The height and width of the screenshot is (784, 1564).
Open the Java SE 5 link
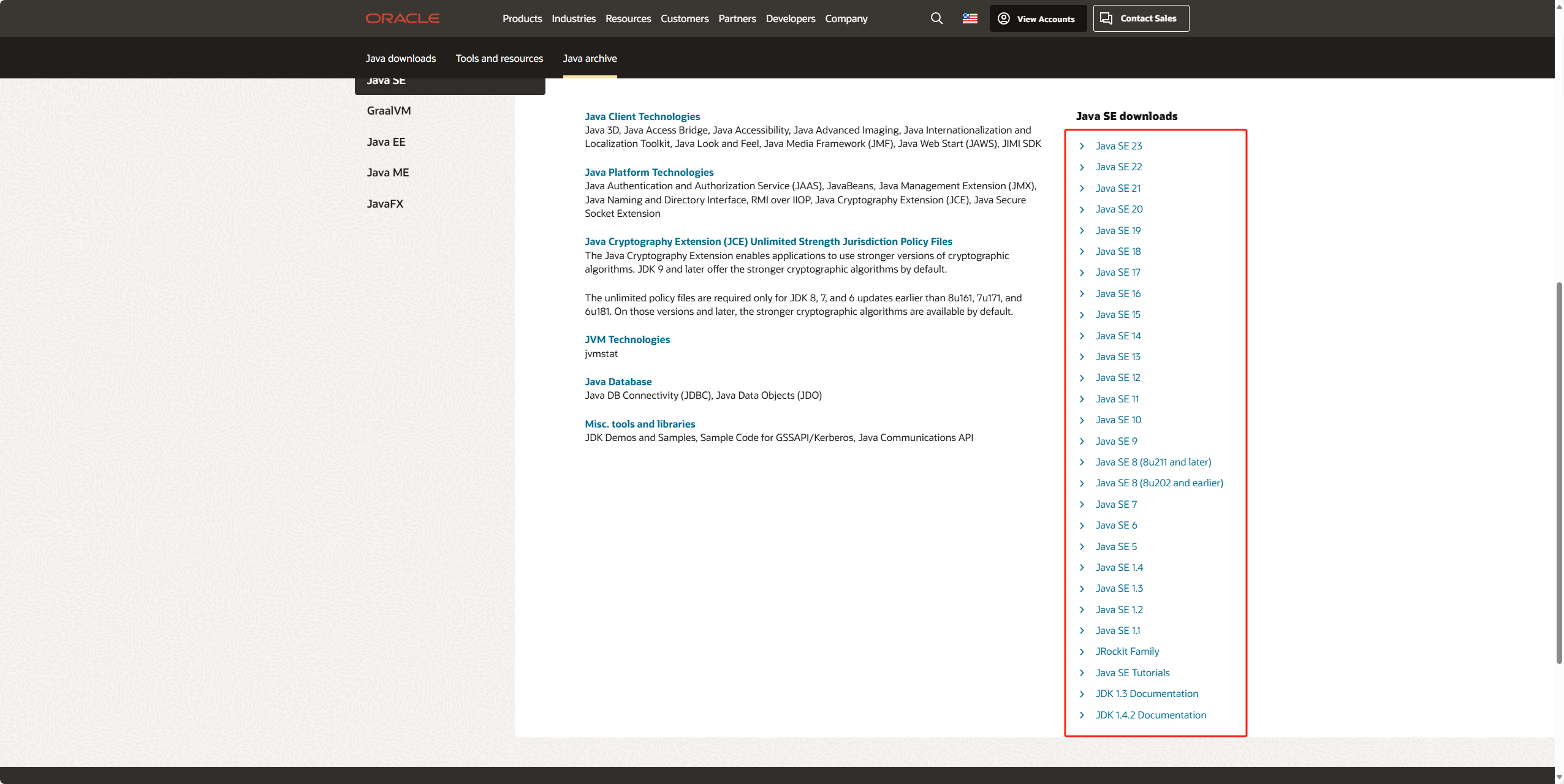pyautogui.click(x=1116, y=546)
